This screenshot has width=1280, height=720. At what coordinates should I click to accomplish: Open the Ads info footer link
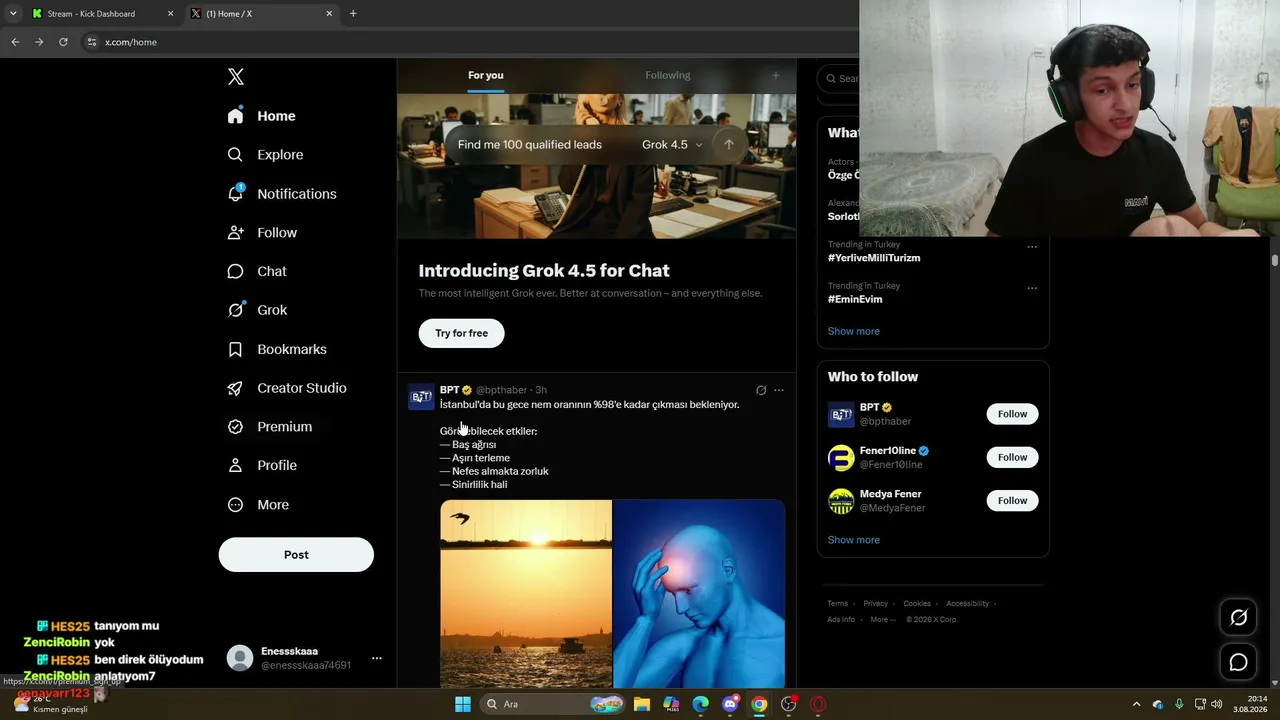(841, 620)
